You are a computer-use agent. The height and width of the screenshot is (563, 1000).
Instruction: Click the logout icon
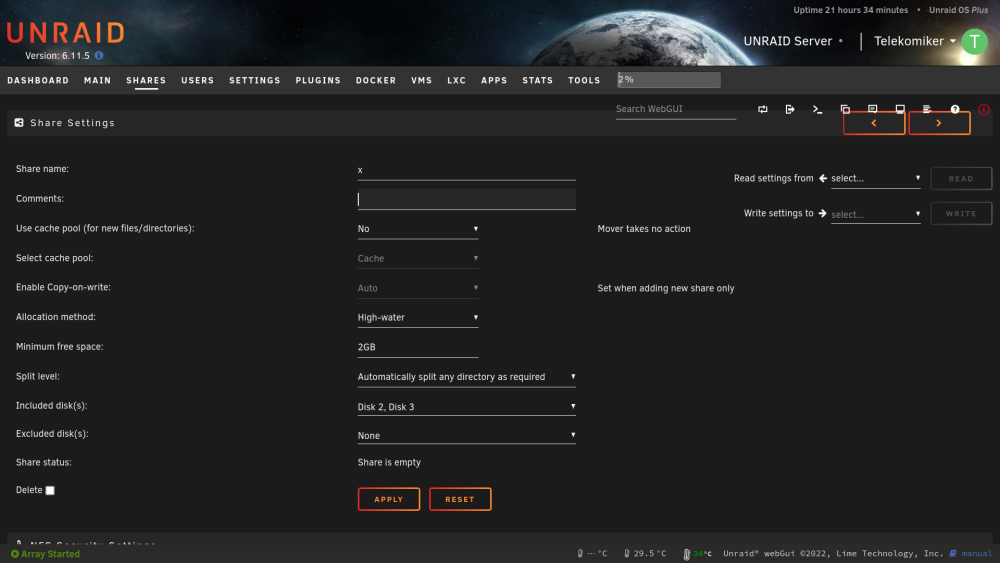pos(790,109)
